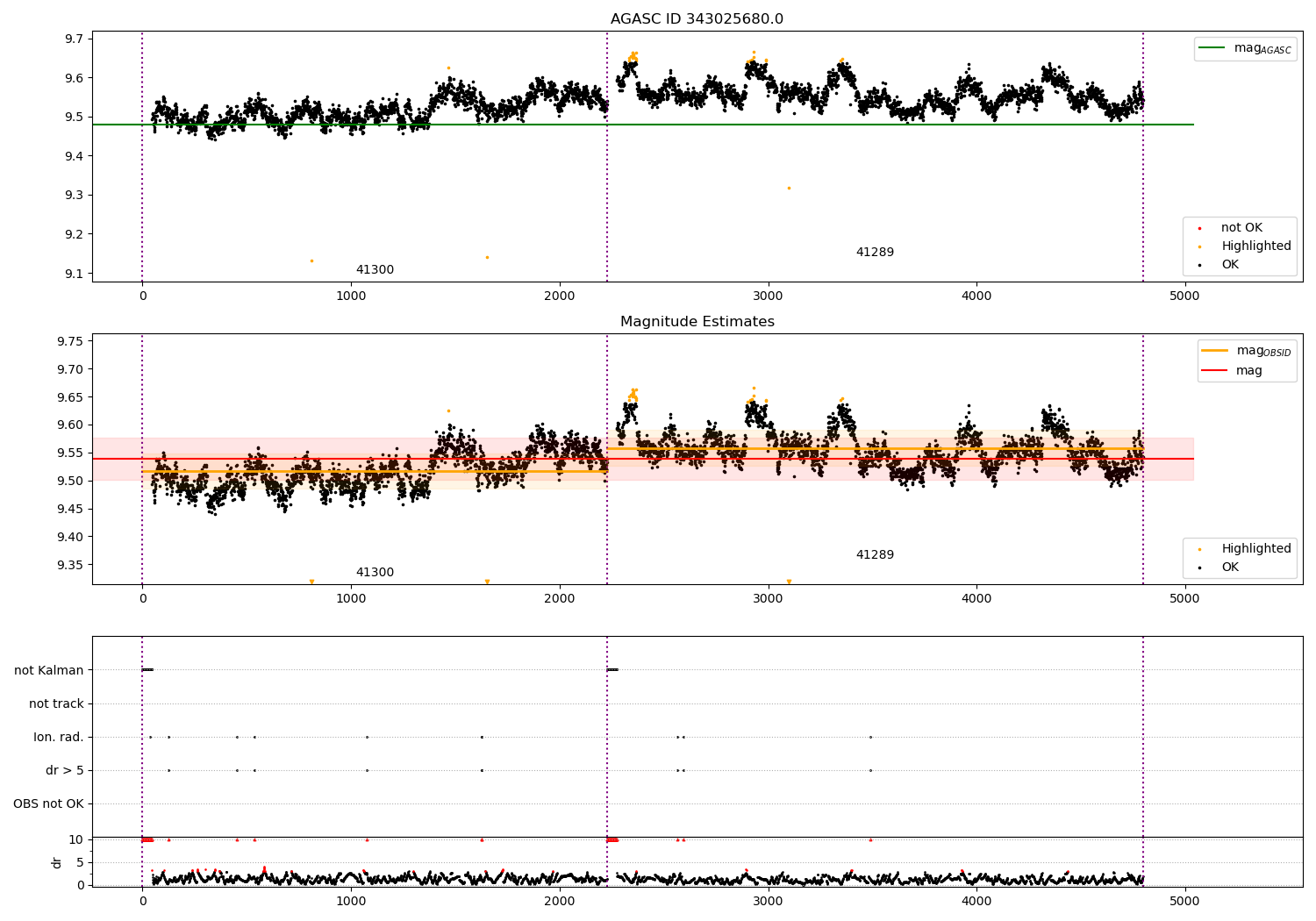
Task: Click the 1000 x-axis tick under bottom plot
Action: (x=351, y=901)
